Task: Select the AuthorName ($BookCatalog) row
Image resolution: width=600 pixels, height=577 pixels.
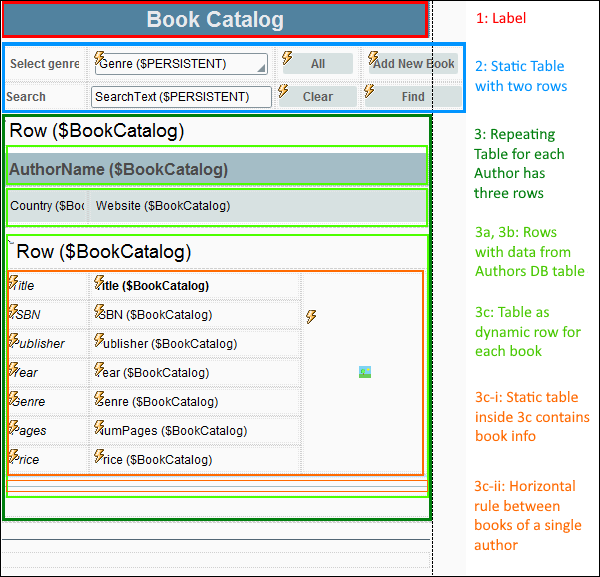Action: pyautogui.click(x=216, y=170)
